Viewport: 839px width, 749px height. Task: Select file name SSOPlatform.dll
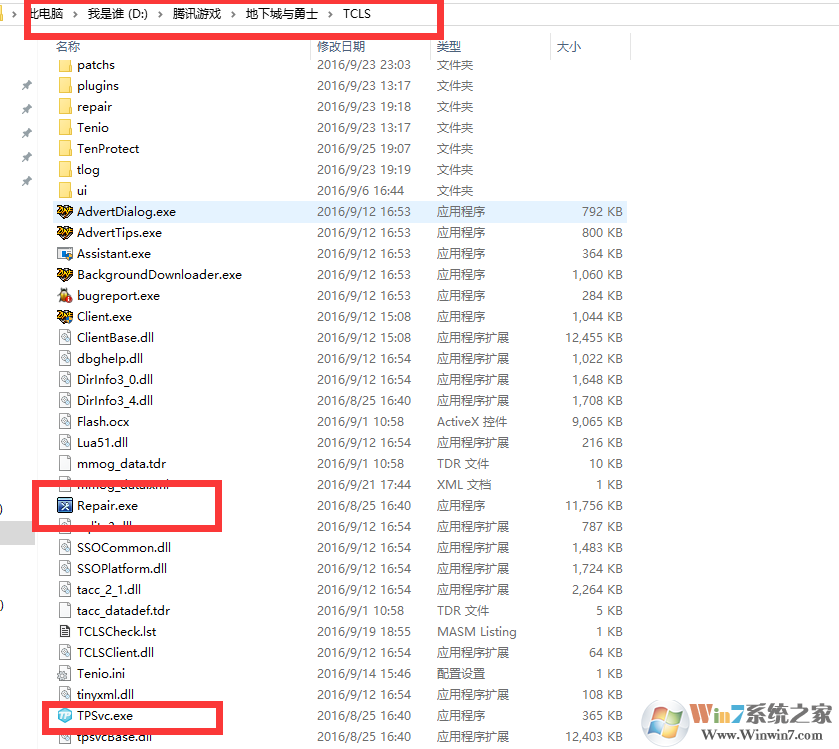[x=122, y=569]
